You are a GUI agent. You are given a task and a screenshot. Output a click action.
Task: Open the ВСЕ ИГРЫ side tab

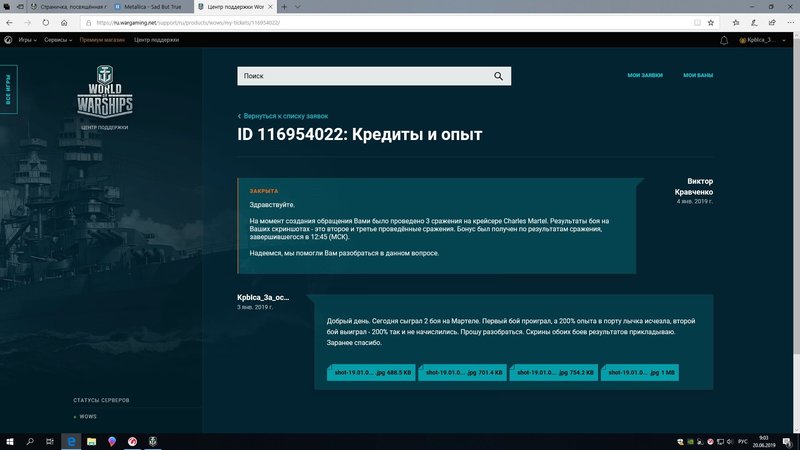click(9, 89)
